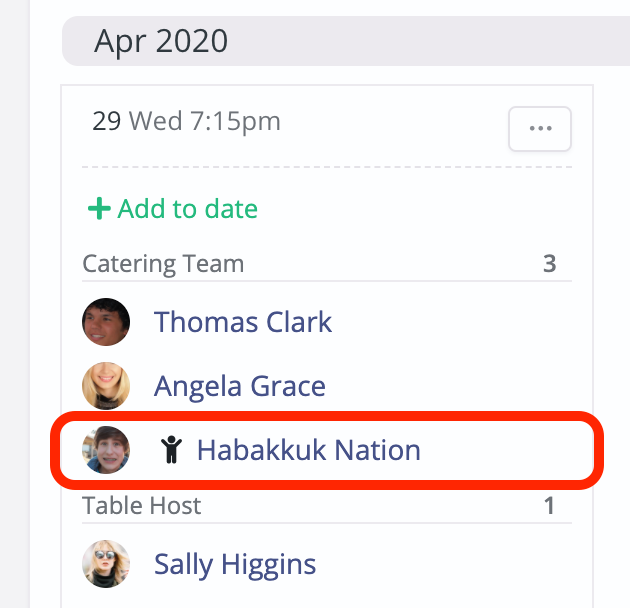This screenshot has height=608, width=630.
Task: Click the dashed divider below the date
Action: [327, 167]
